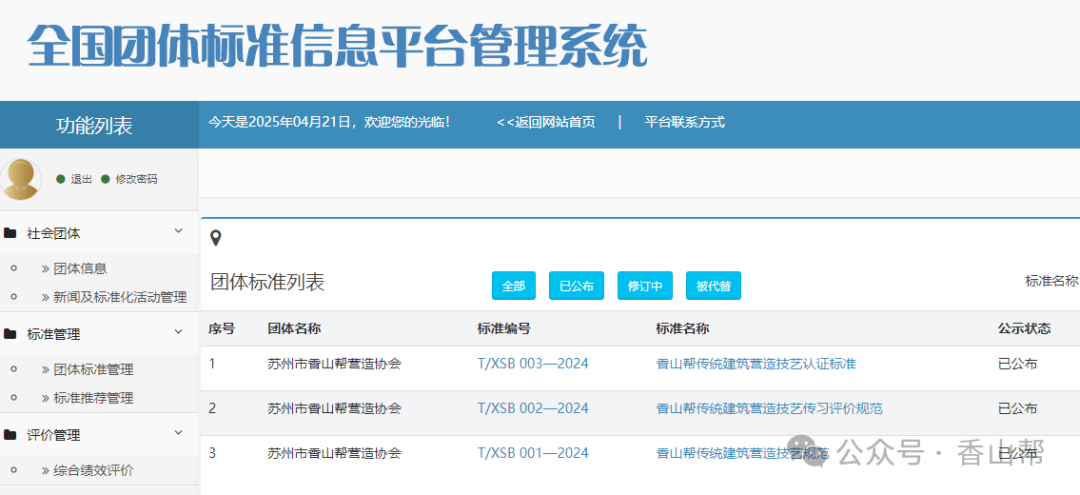1080x495 pixels.
Task: Show 被代替 standards
Action: [714, 286]
